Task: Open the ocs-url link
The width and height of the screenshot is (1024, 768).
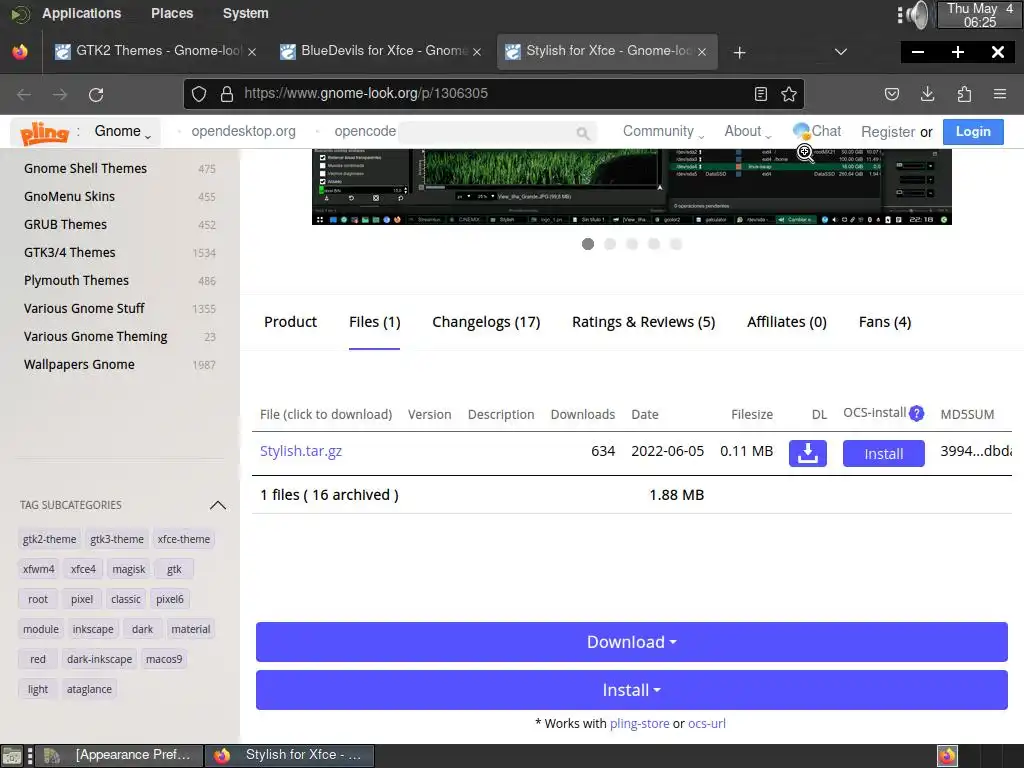Action: click(x=707, y=724)
